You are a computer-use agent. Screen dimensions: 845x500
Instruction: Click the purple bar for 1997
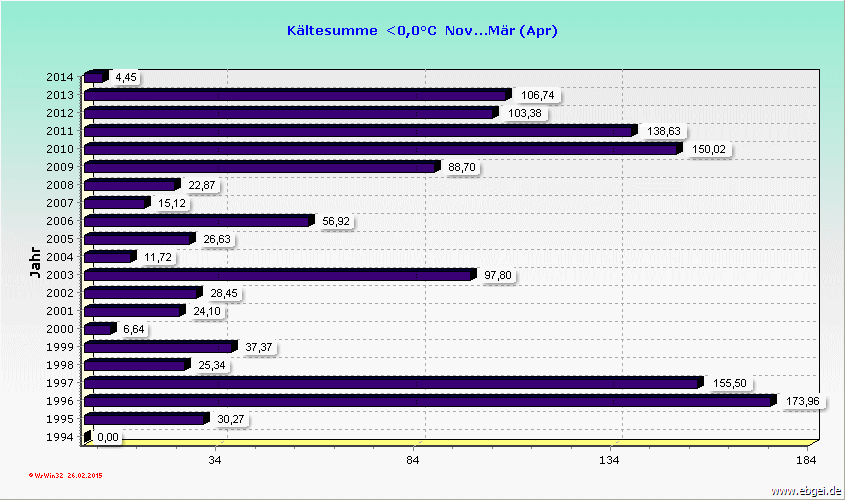tap(393, 383)
